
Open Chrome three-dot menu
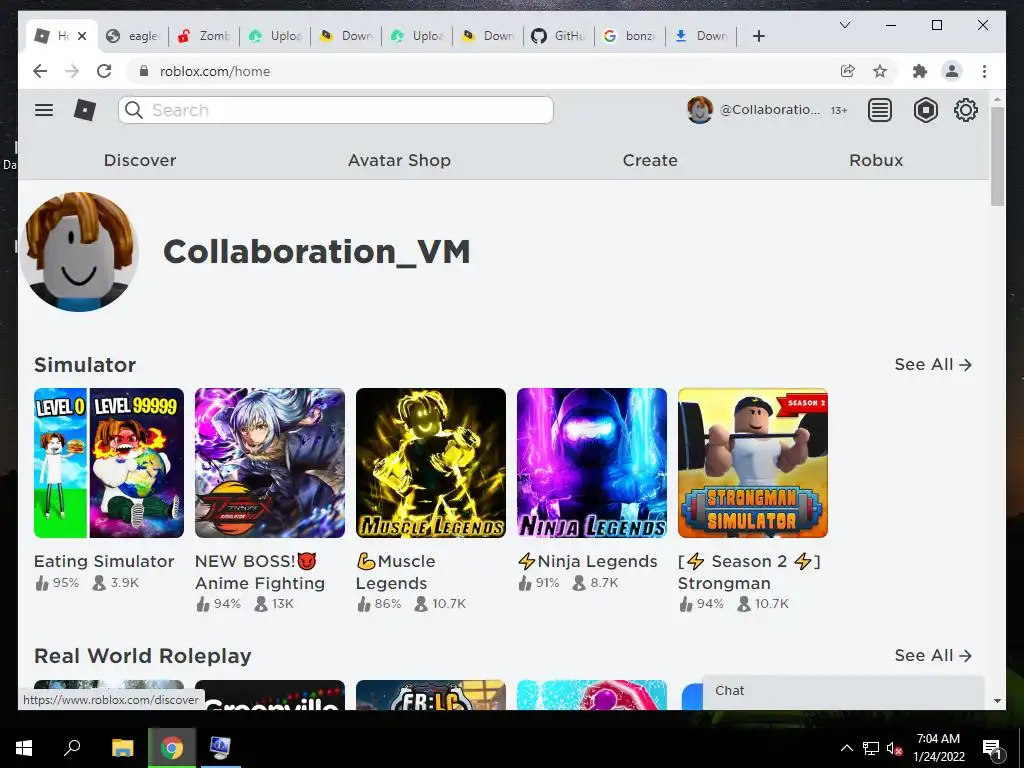coord(984,71)
